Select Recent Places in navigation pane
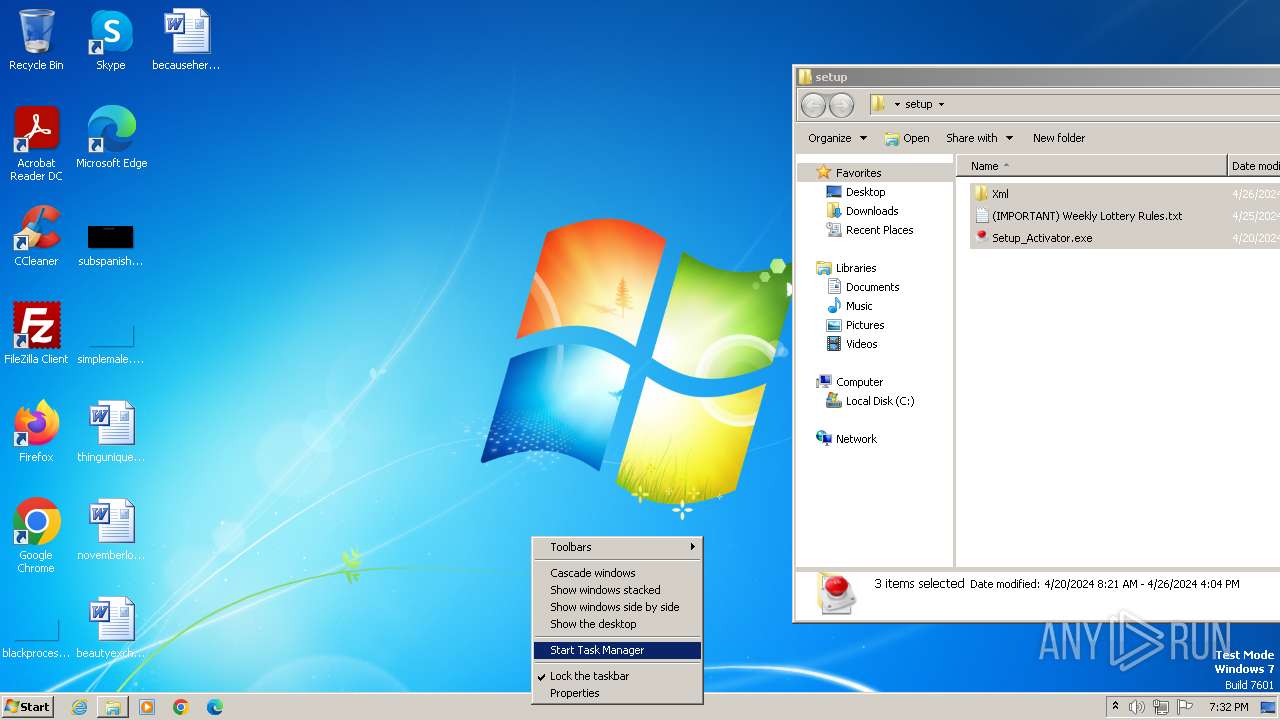This screenshot has height=720, width=1280. [870, 230]
